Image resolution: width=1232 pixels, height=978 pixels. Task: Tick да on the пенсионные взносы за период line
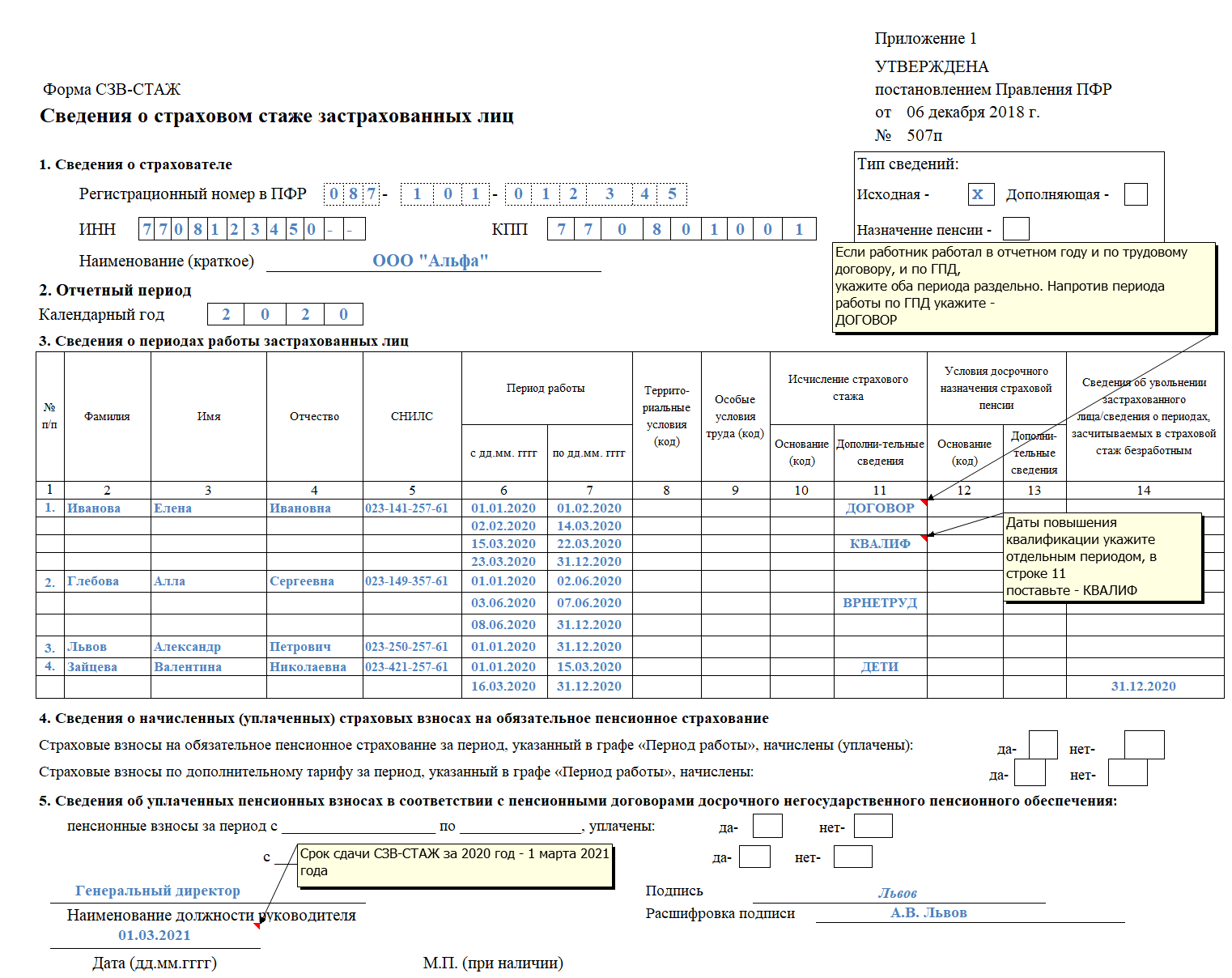pos(767,827)
